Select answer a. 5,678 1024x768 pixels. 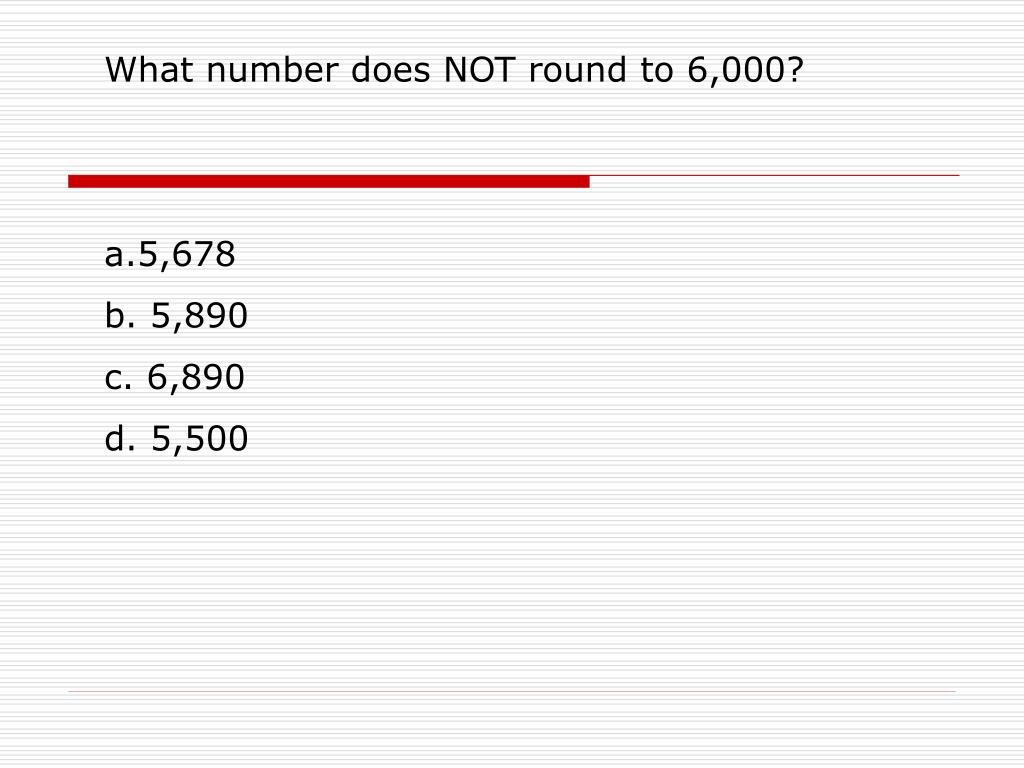pos(170,255)
